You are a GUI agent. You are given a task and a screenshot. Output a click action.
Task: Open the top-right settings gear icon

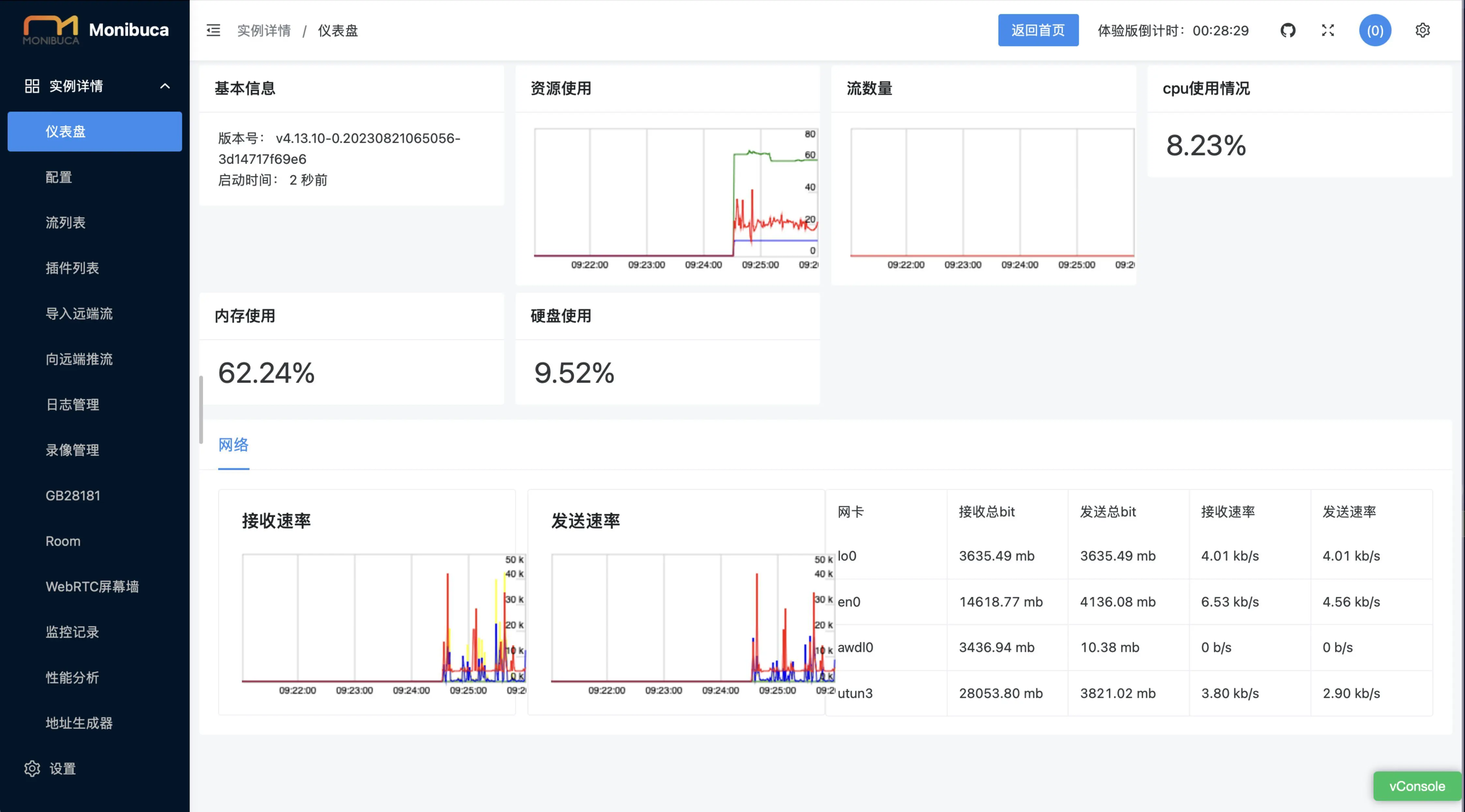1422,30
